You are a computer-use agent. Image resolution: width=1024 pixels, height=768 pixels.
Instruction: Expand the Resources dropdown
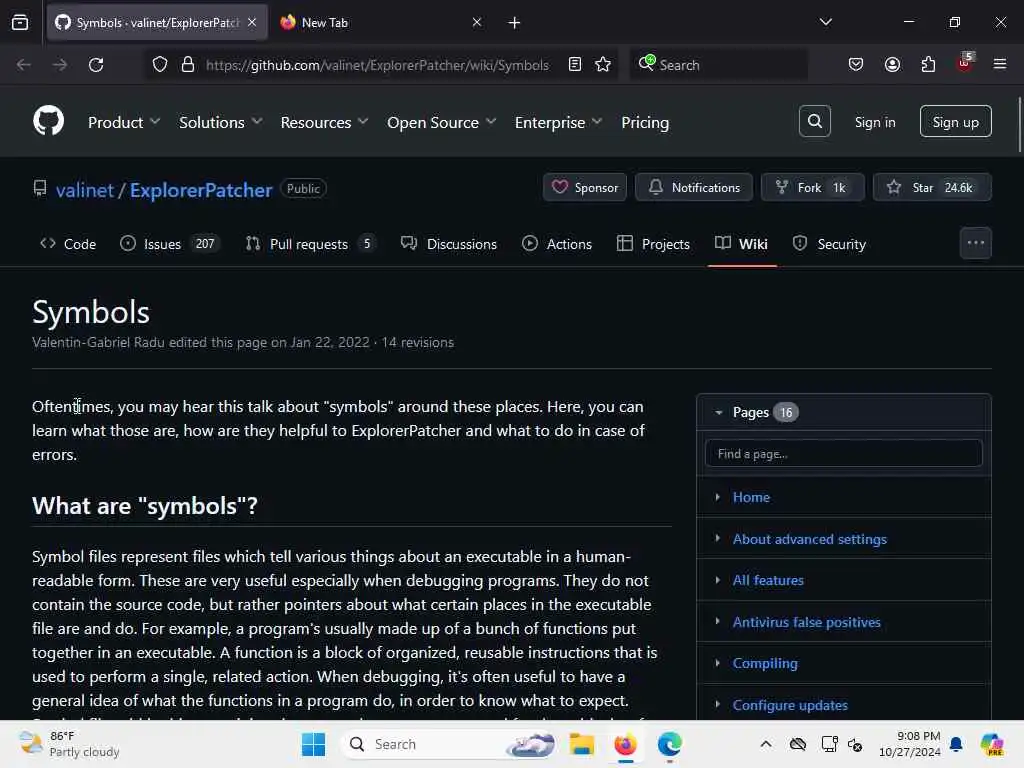(x=325, y=122)
